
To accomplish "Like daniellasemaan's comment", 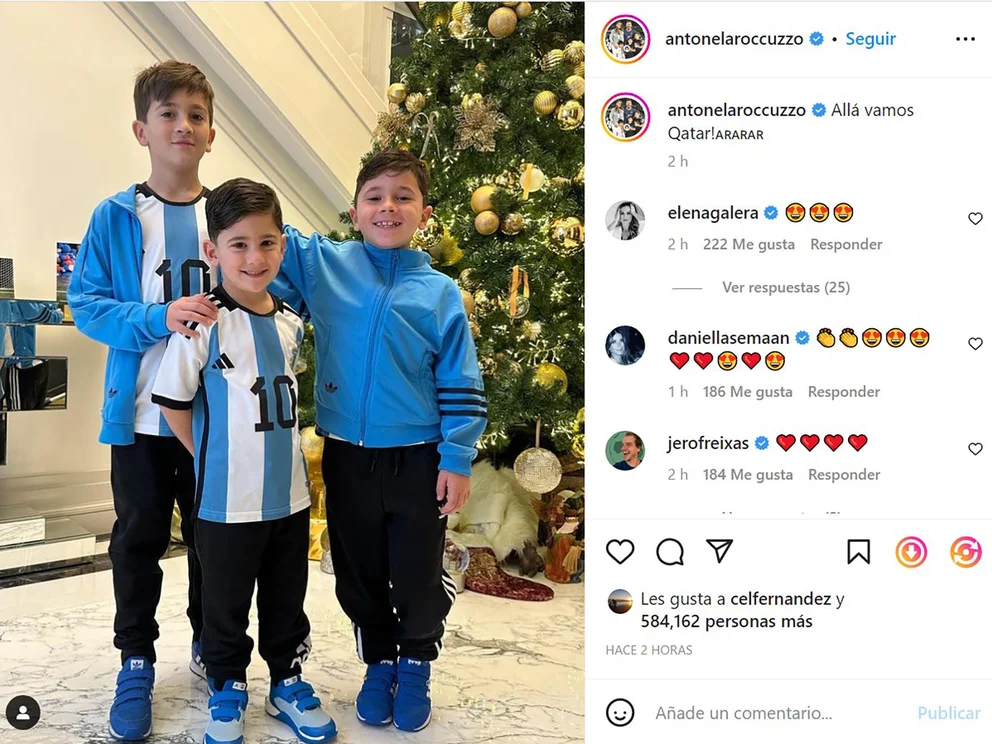I will tap(976, 344).
